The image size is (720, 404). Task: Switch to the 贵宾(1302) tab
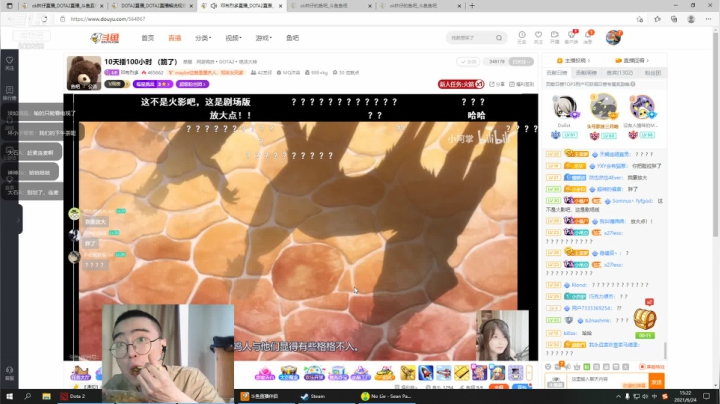(619, 73)
